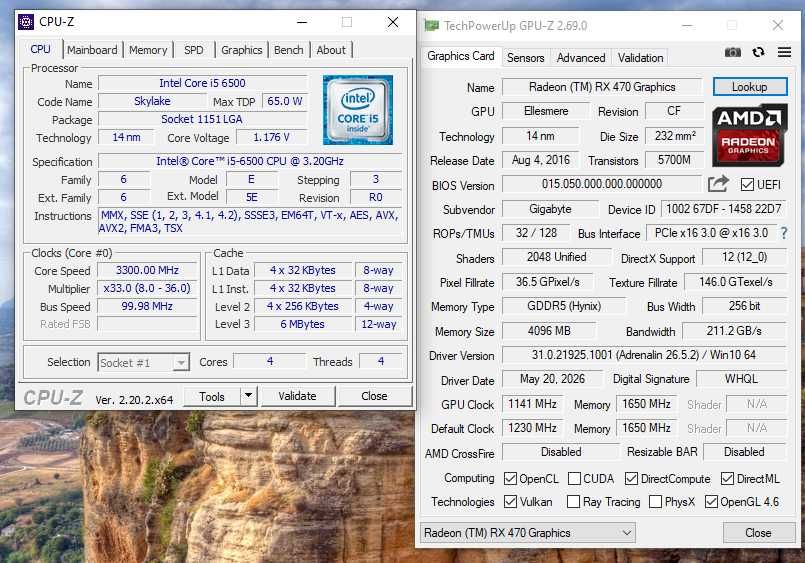Click the BIOS export share arrow icon
Screen dimensions: 805x563
click(x=718, y=184)
